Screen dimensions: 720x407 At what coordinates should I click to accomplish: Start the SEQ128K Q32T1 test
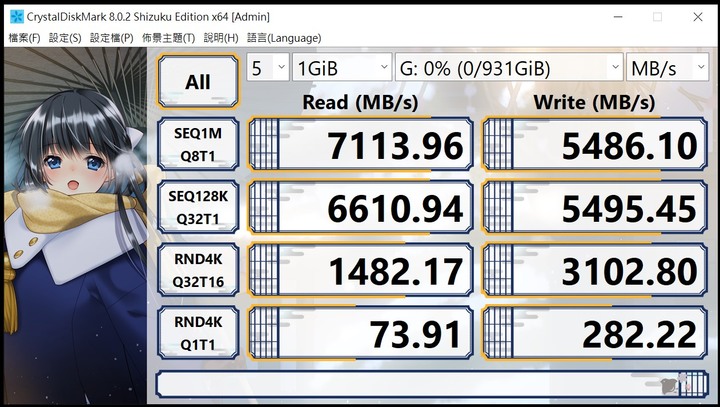pos(198,207)
